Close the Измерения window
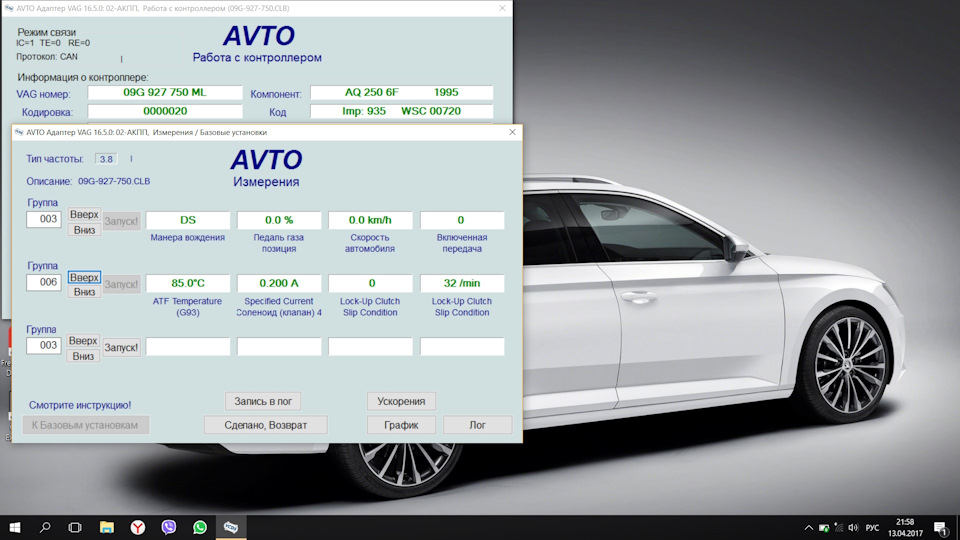The width and height of the screenshot is (960, 540). pyautogui.click(x=512, y=132)
